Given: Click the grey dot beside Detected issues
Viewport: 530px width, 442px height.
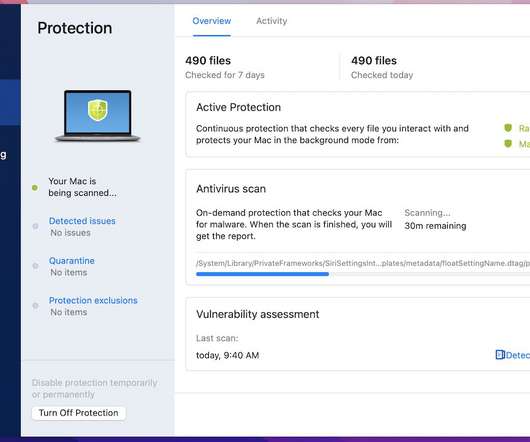Looking at the screenshot, I should 35,226.
